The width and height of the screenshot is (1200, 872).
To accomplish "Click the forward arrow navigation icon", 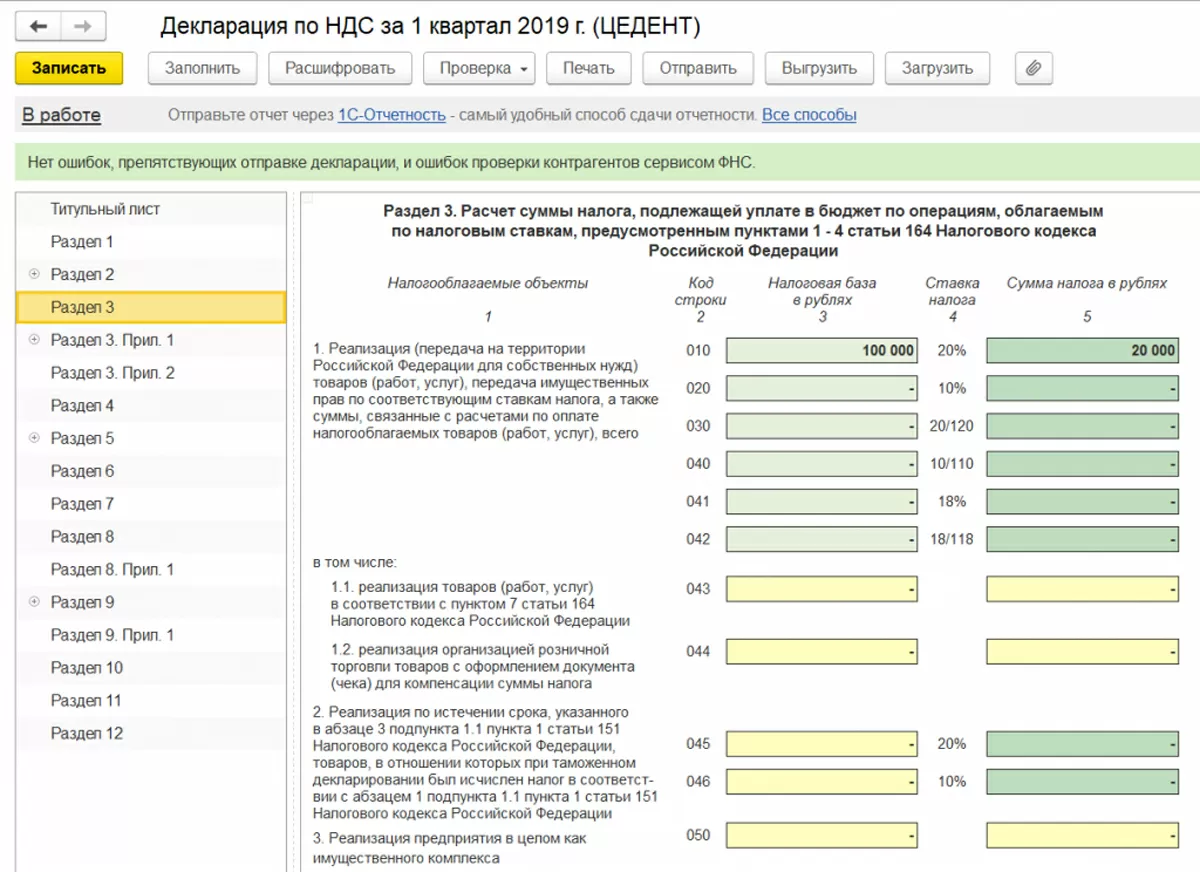I will [x=84, y=26].
